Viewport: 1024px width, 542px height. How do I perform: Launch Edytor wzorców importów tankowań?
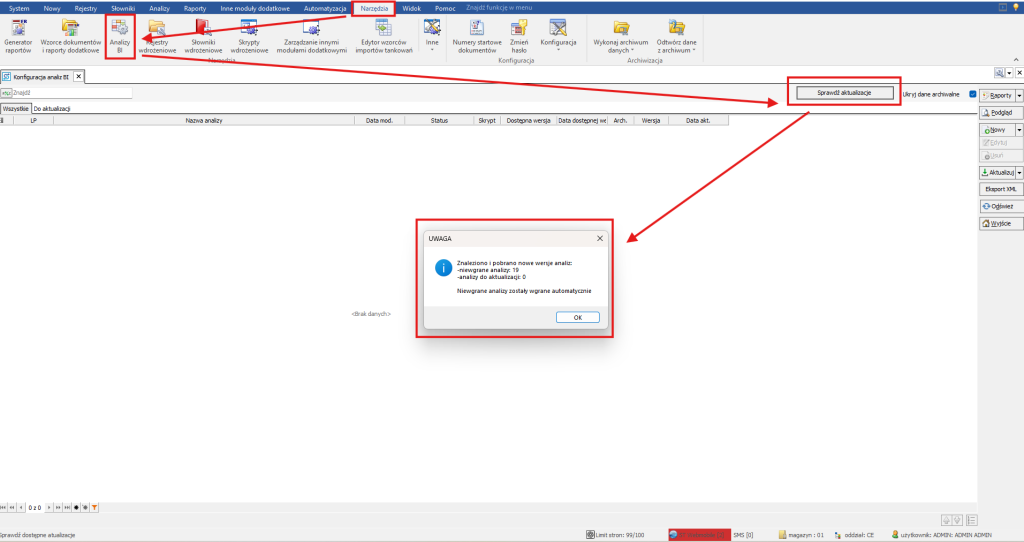[384, 37]
